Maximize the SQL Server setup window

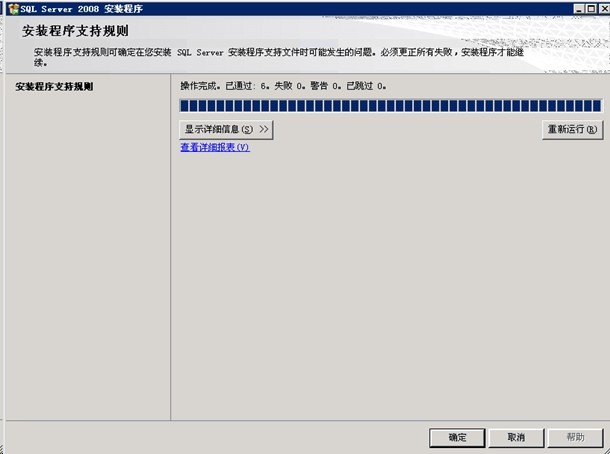click(x=591, y=9)
